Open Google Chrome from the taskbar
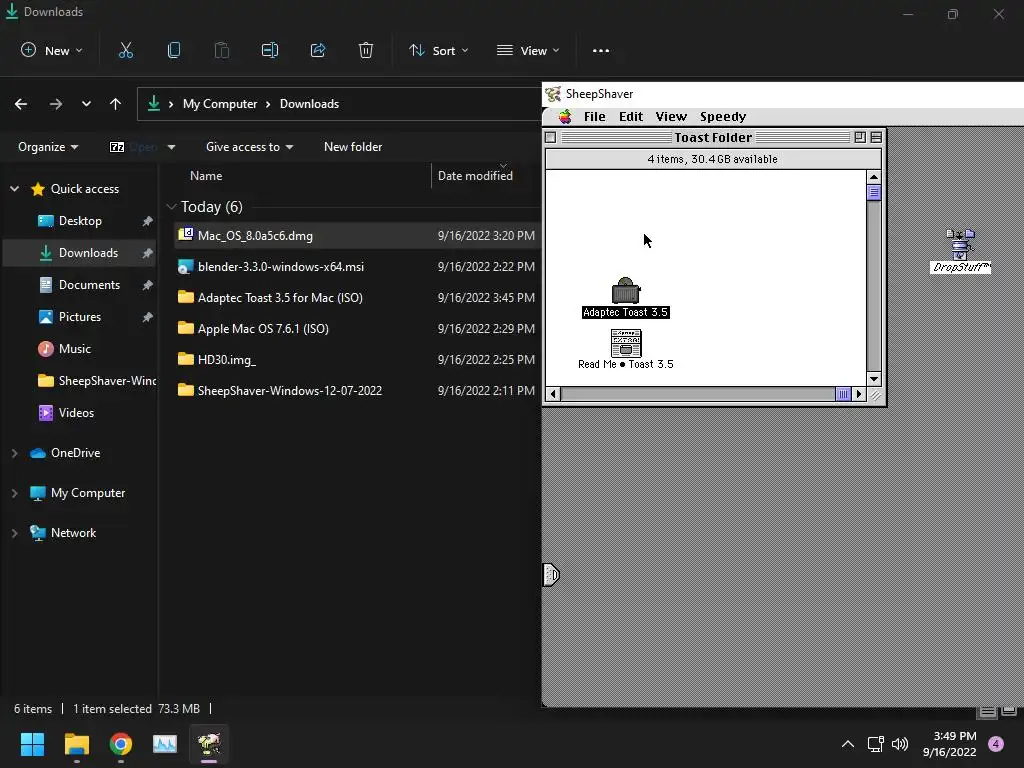Screen dimensions: 1024x768 tap(121, 744)
